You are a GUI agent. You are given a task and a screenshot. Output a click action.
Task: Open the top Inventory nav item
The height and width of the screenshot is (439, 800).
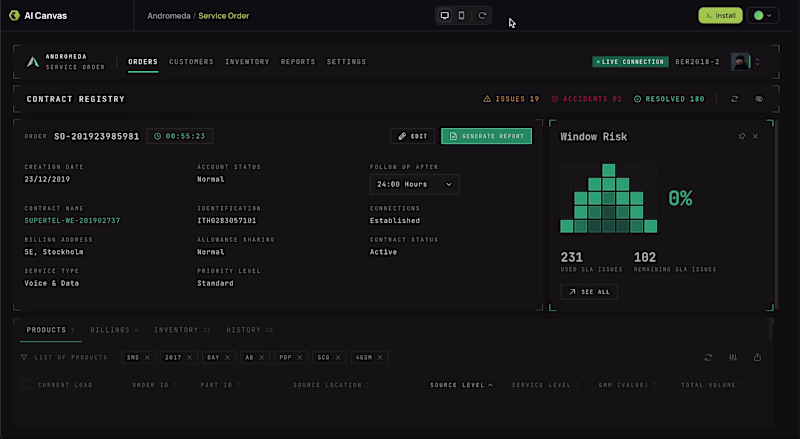point(247,62)
